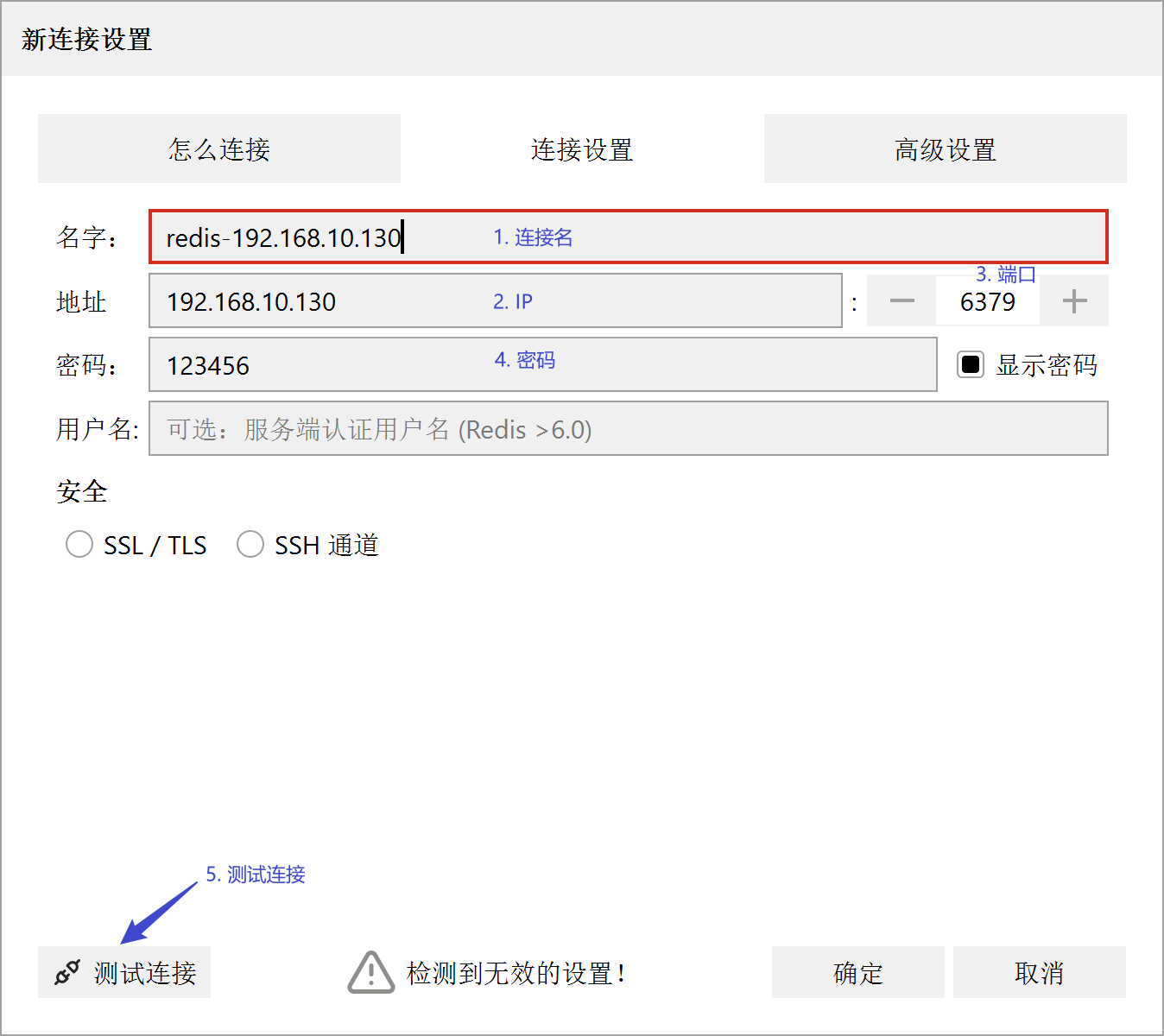Confirm with the 确定 button
The height and width of the screenshot is (1036, 1164).
(858, 973)
